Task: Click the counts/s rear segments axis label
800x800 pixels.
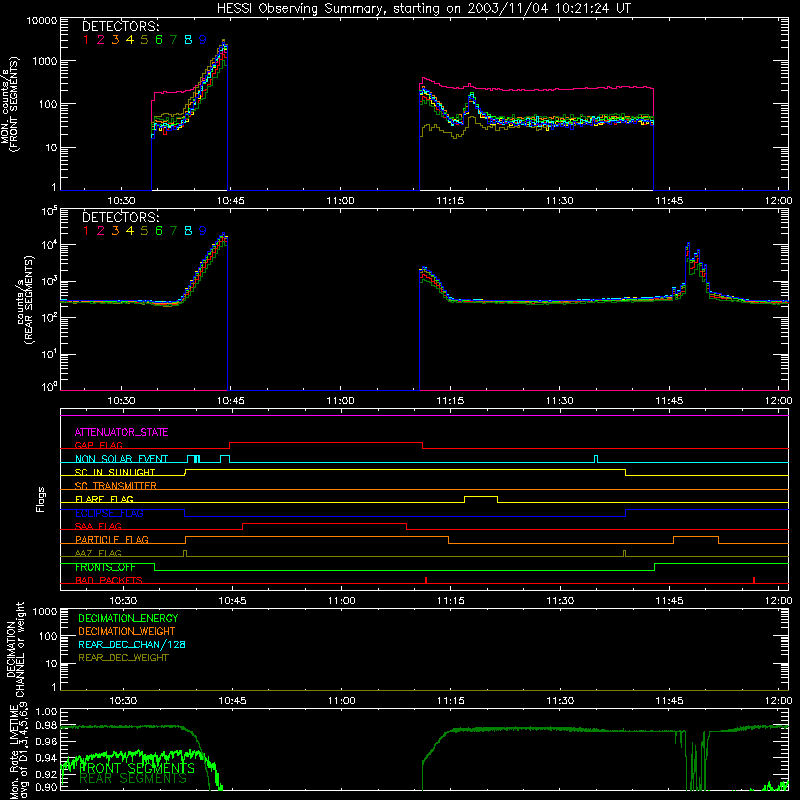Action: (x=25, y=300)
